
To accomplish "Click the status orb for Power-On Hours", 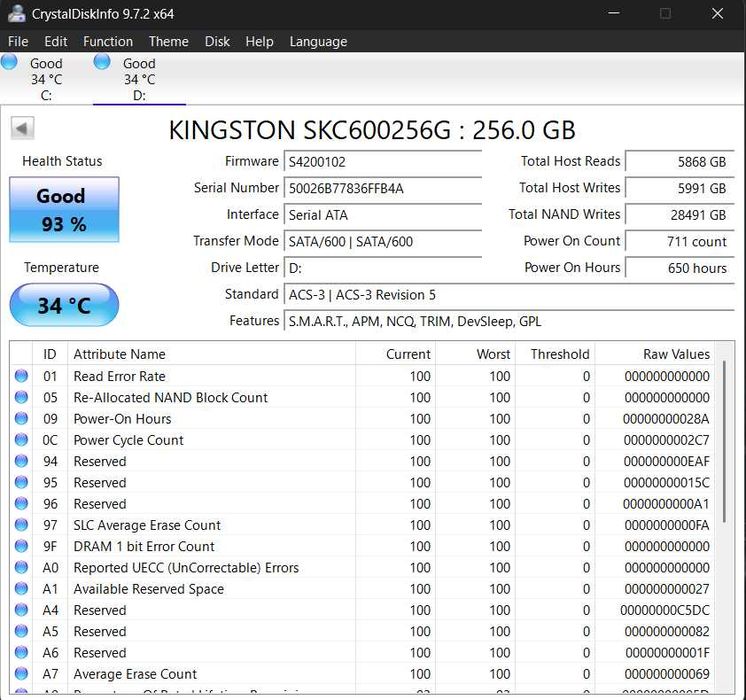I will 21,418.
